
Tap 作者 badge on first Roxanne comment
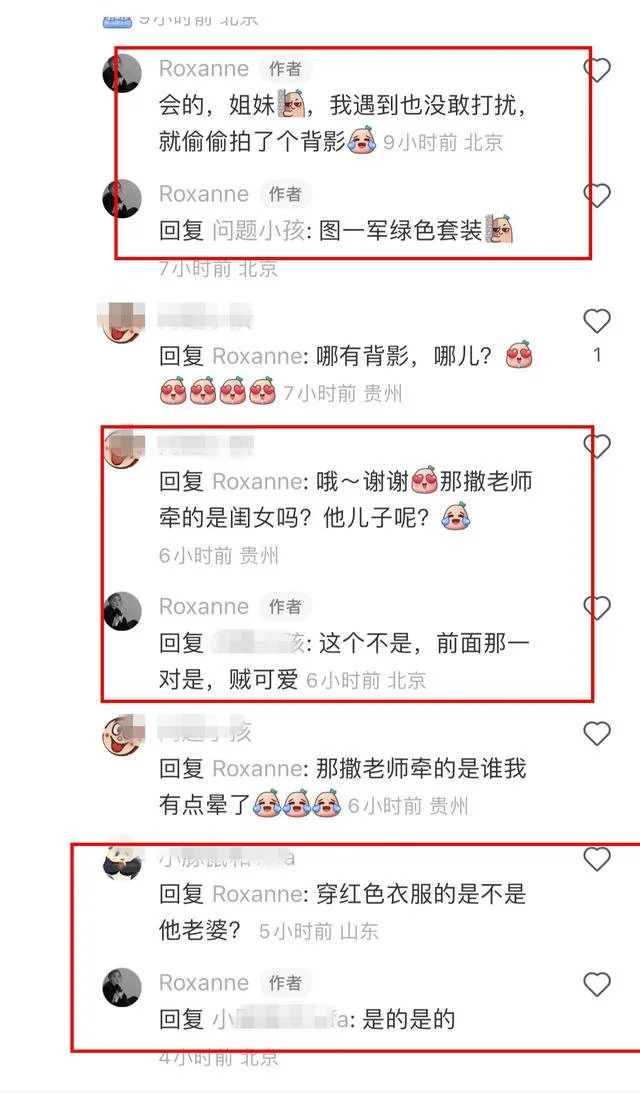pos(285,69)
